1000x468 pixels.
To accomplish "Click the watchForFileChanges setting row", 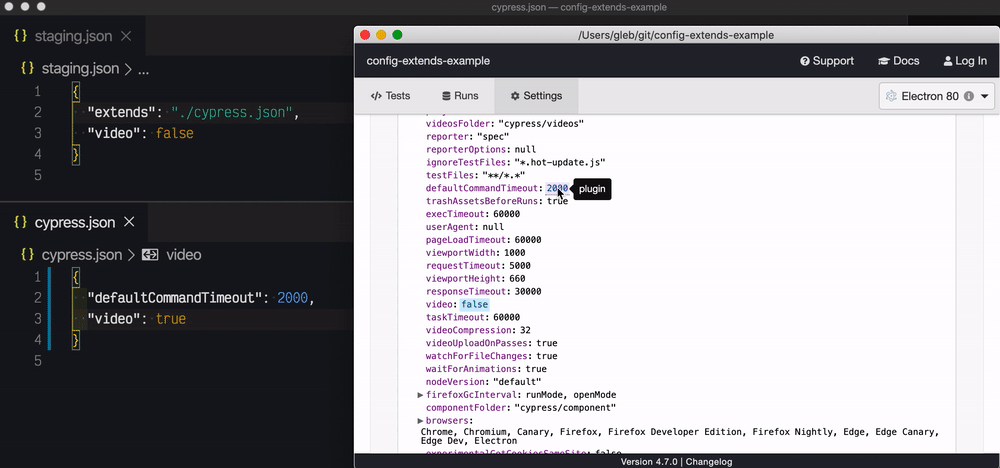I will tap(491, 356).
